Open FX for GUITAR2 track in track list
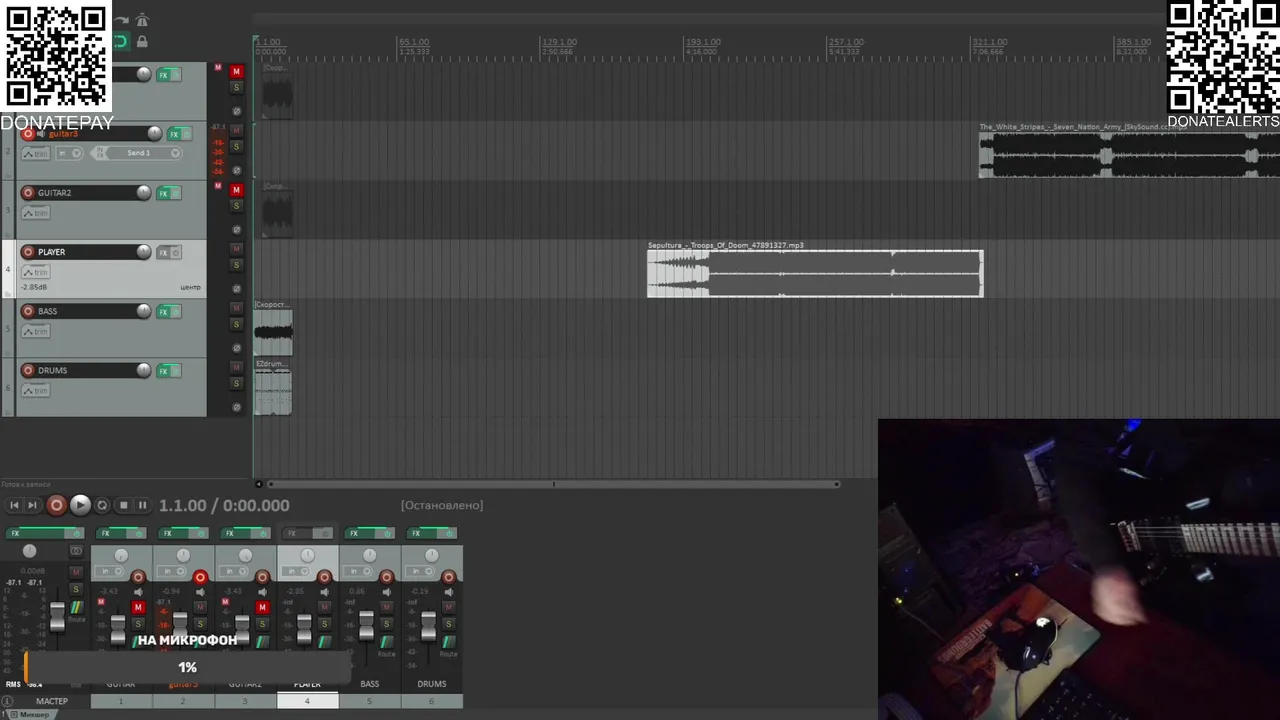The height and width of the screenshot is (720, 1280). pyautogui.click(x=163, y=193)
